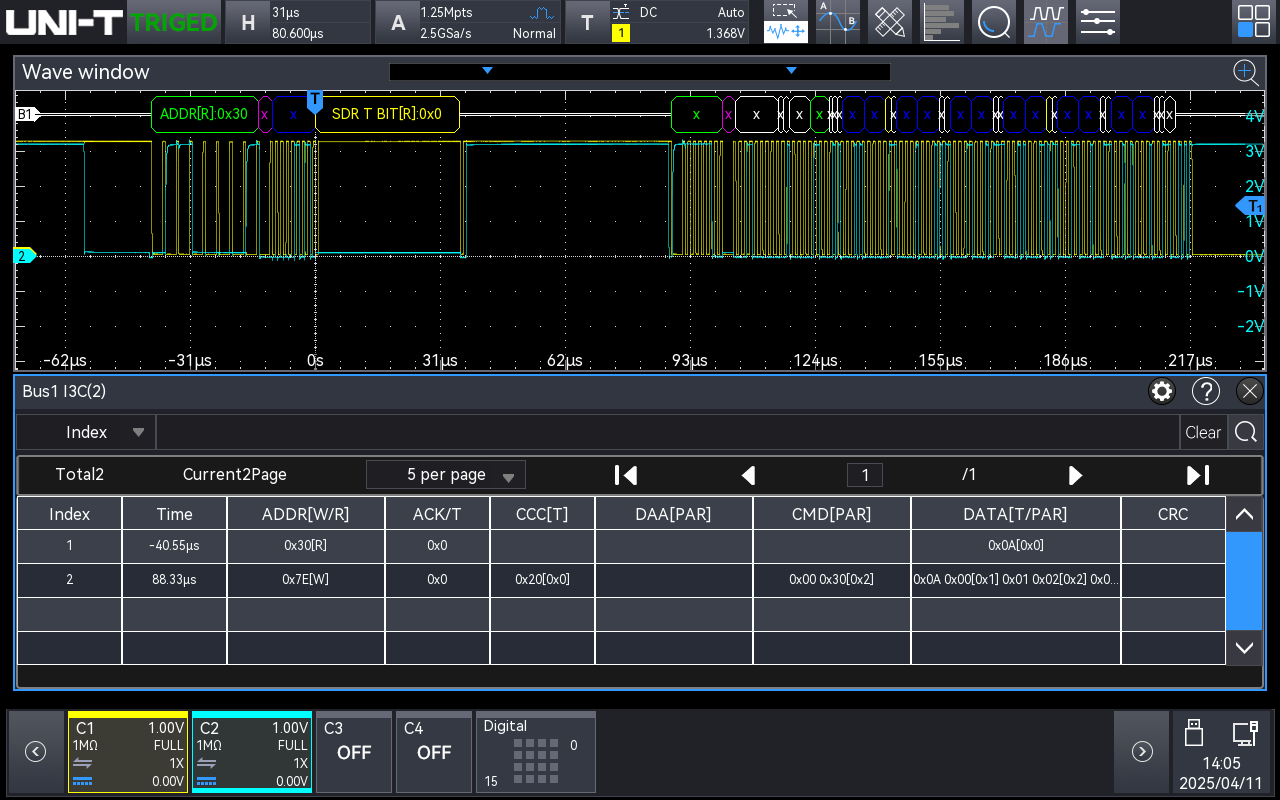Go to the previous page
The height and width of the screenshot is (800, 1280).
[x=748, y=475]
